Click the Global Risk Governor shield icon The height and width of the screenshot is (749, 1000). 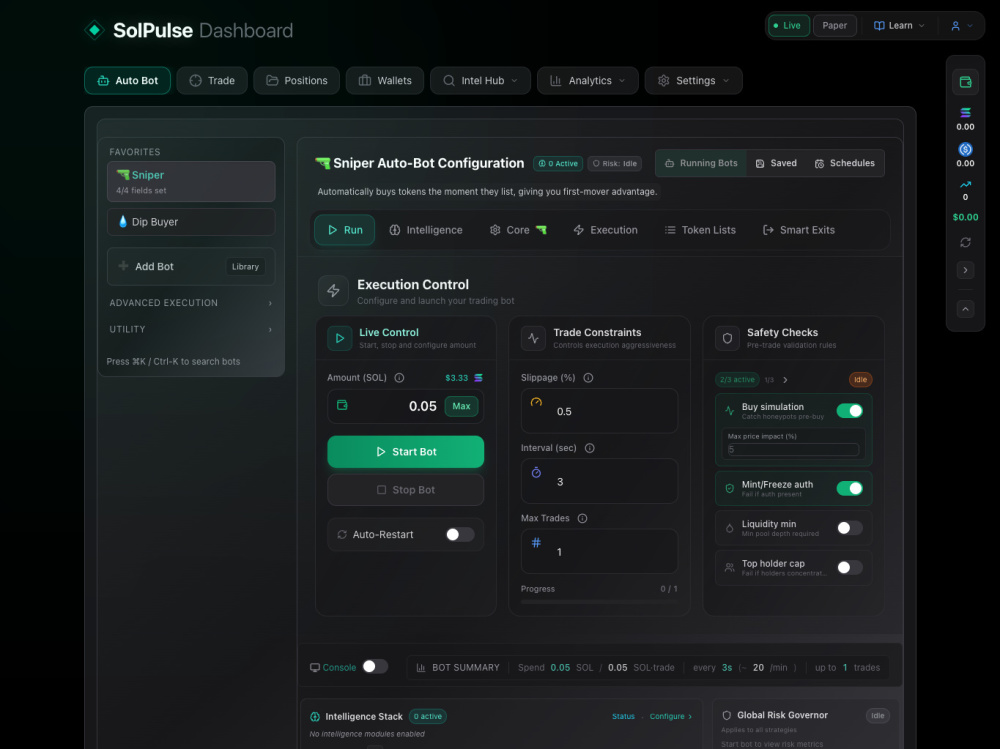(726, 715)
